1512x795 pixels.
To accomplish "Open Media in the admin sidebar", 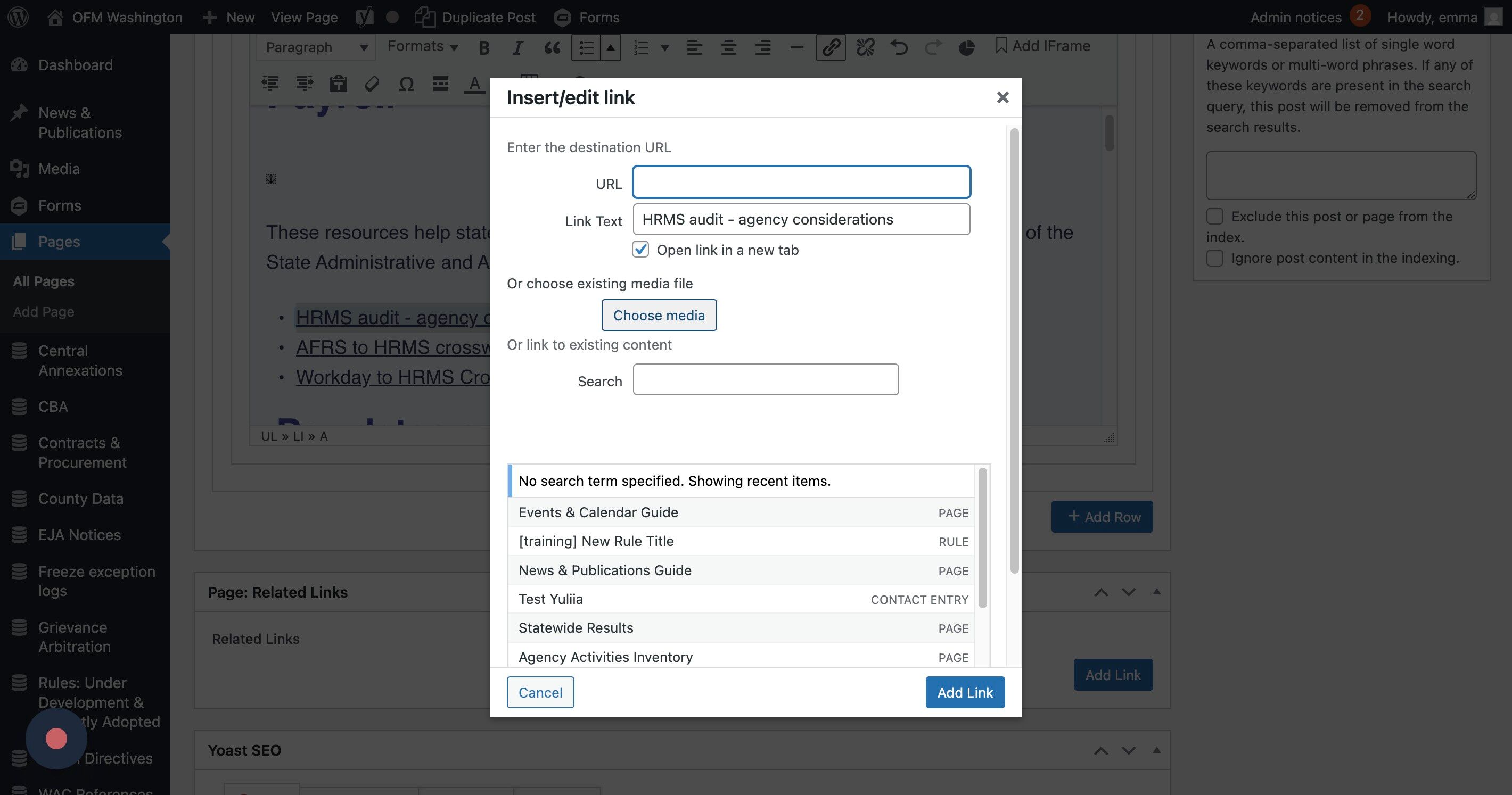I will click(x=59, y=169).
